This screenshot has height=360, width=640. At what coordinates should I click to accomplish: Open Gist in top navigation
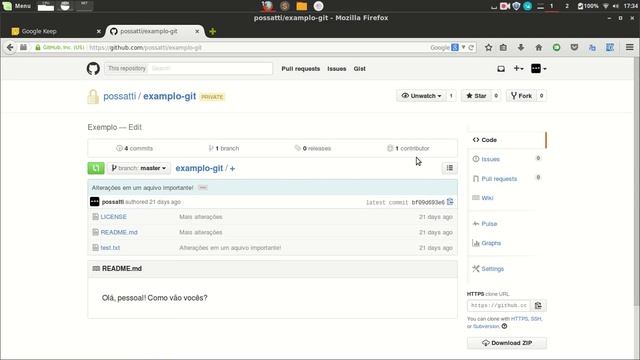(360, 69)
